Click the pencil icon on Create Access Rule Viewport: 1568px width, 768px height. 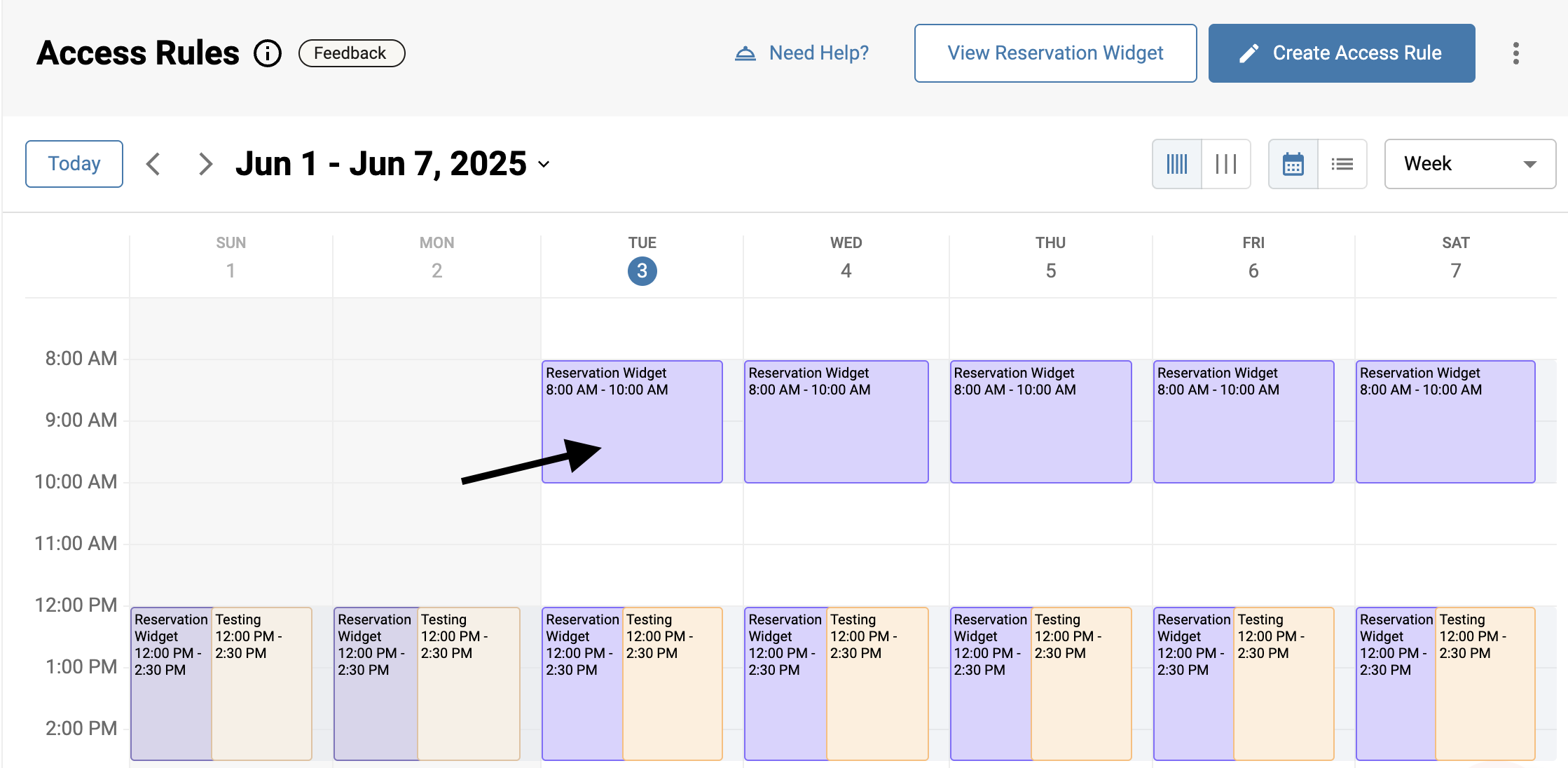coord(1251,53)
